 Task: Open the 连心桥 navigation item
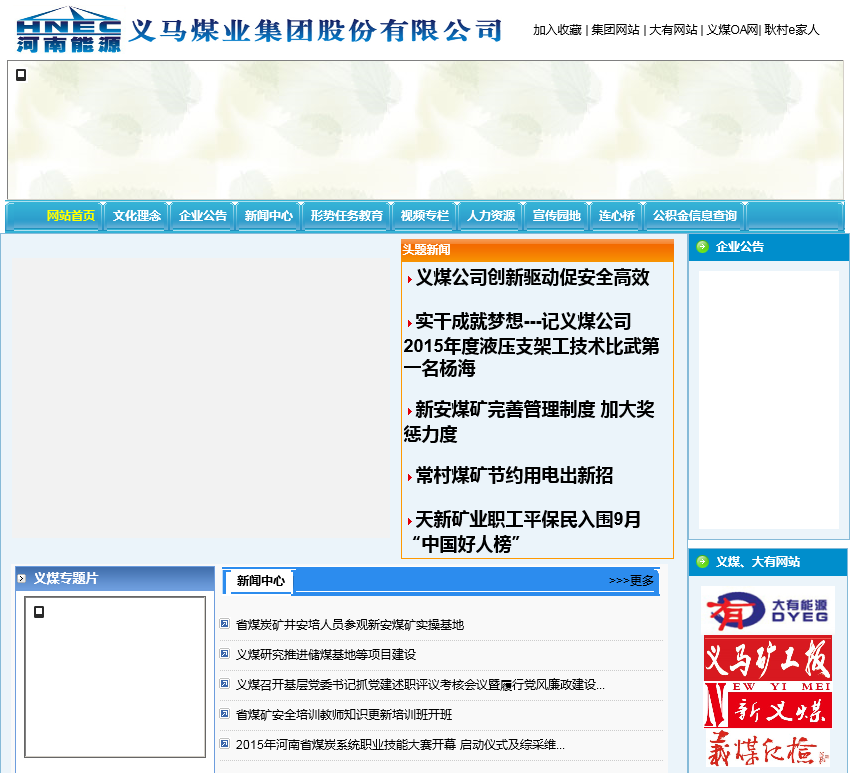click(617, 216)
